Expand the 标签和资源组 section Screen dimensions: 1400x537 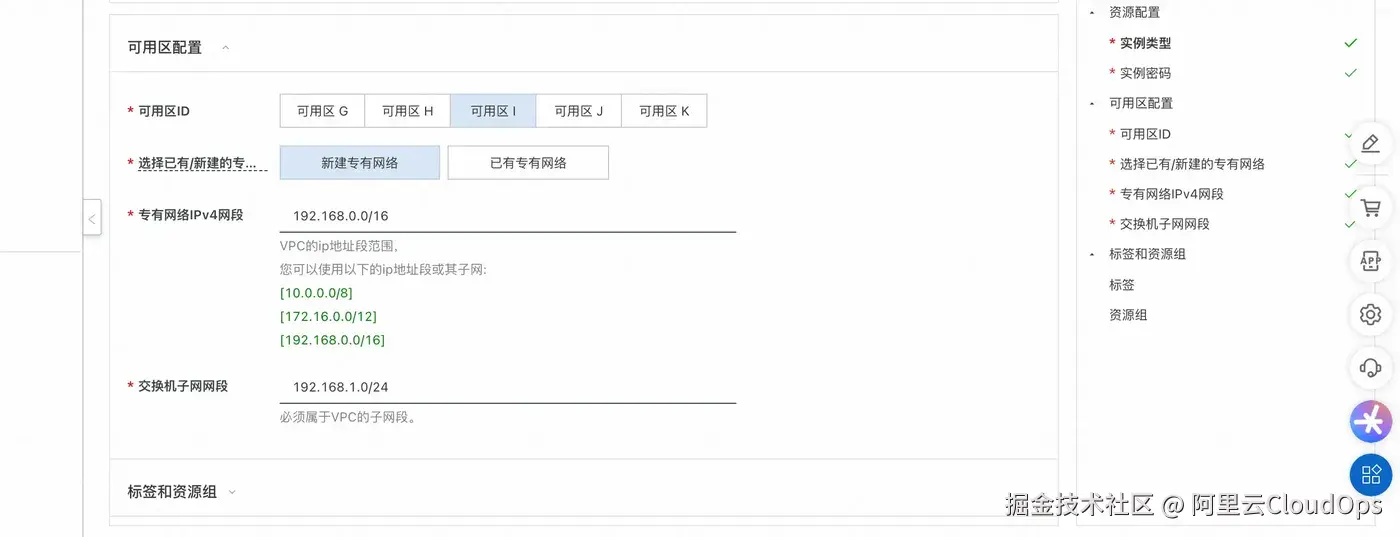[x=232, y=492]
